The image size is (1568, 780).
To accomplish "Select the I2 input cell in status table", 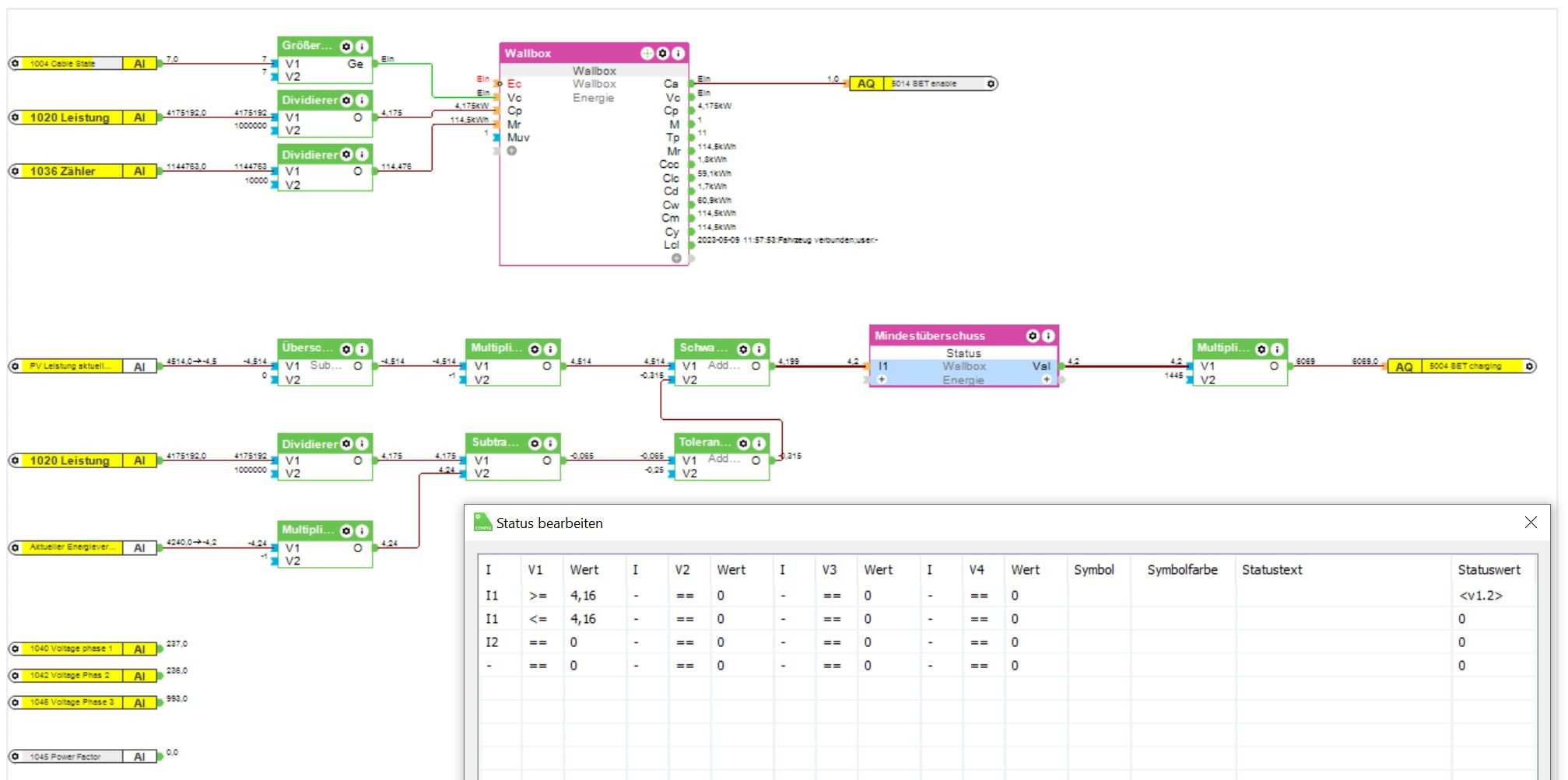I will point(492,642).
